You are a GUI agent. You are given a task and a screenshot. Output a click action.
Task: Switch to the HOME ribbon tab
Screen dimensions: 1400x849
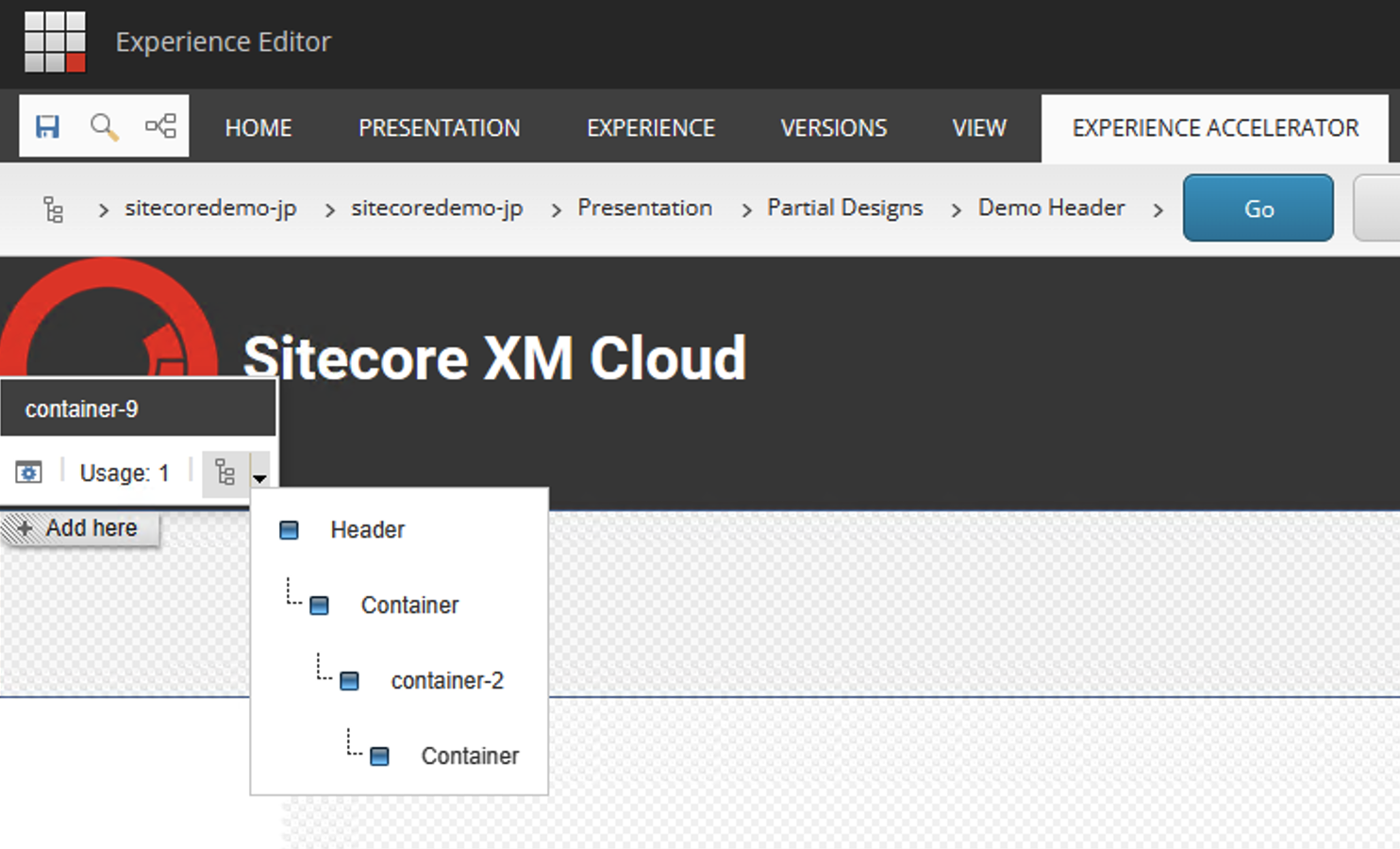[x=258, y=127]
